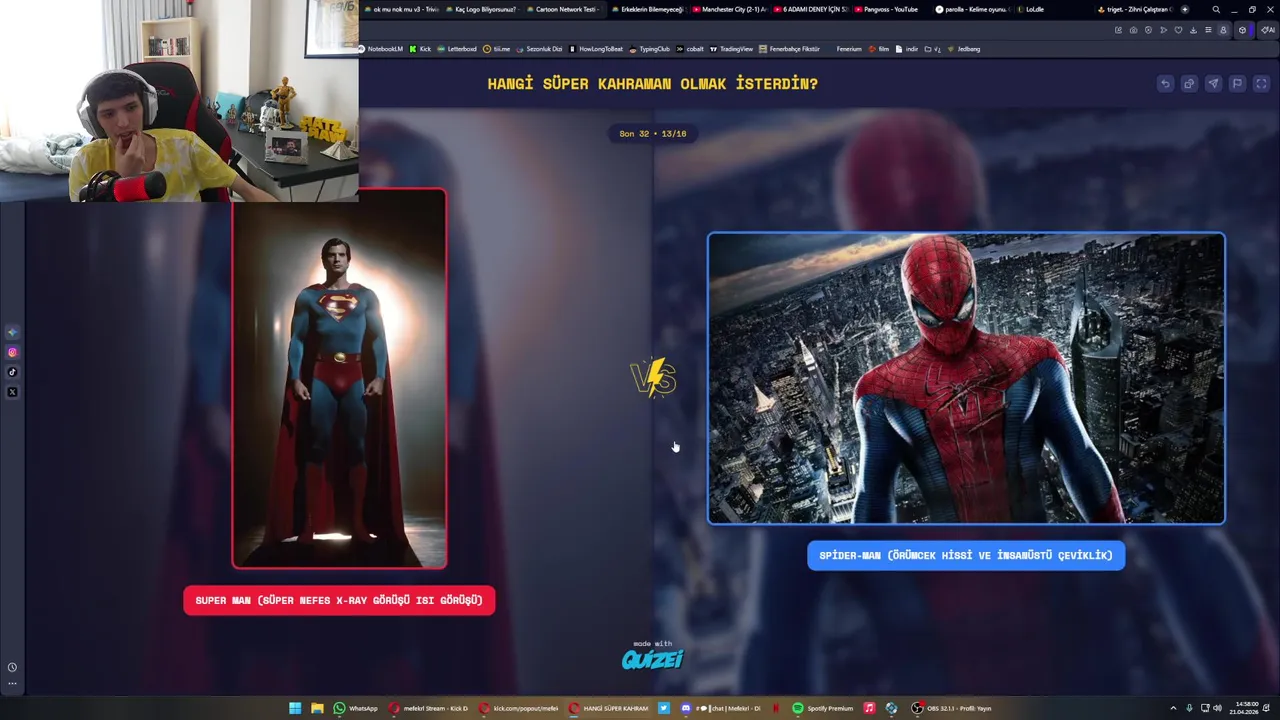Open history clock icon in left sidebar
This screenshot has height=720, width=1280.
coord(12,667)
